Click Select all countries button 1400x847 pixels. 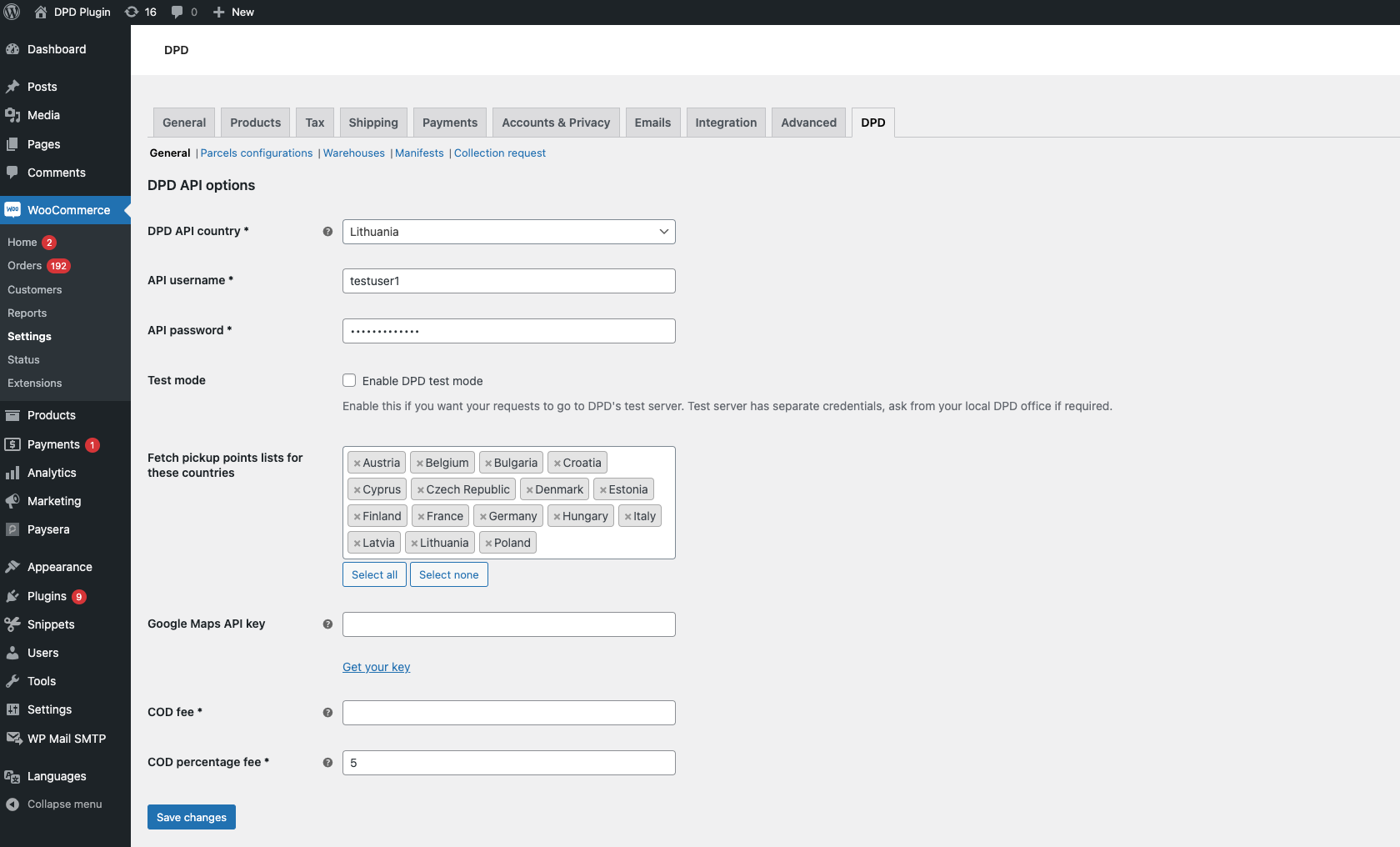coord(374,574)
